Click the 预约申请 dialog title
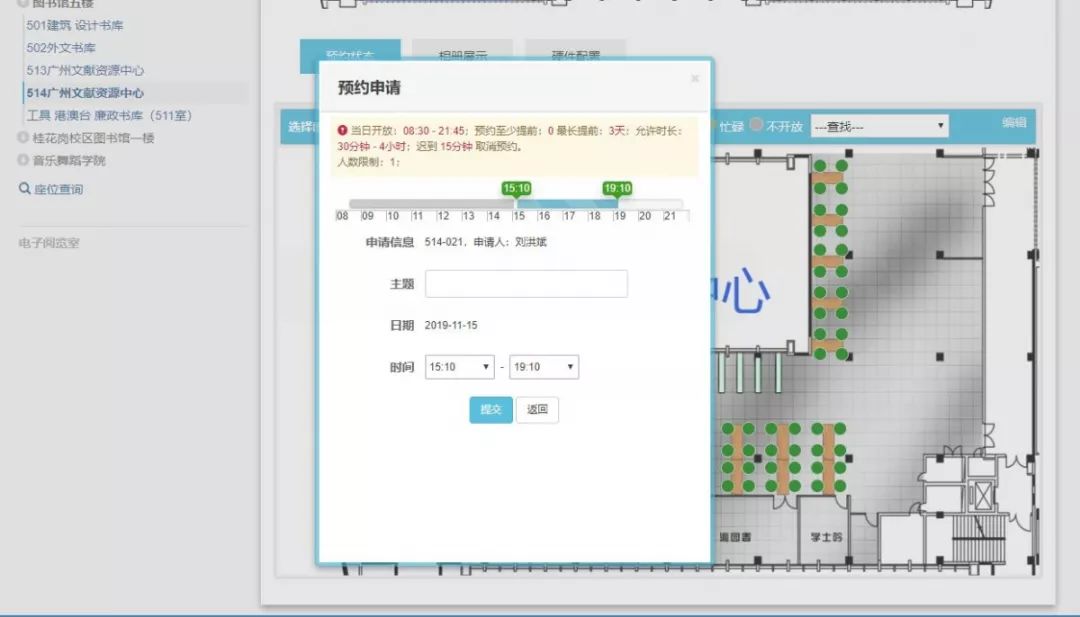Viewport: 1080px width, 617px height. point(369,87)
